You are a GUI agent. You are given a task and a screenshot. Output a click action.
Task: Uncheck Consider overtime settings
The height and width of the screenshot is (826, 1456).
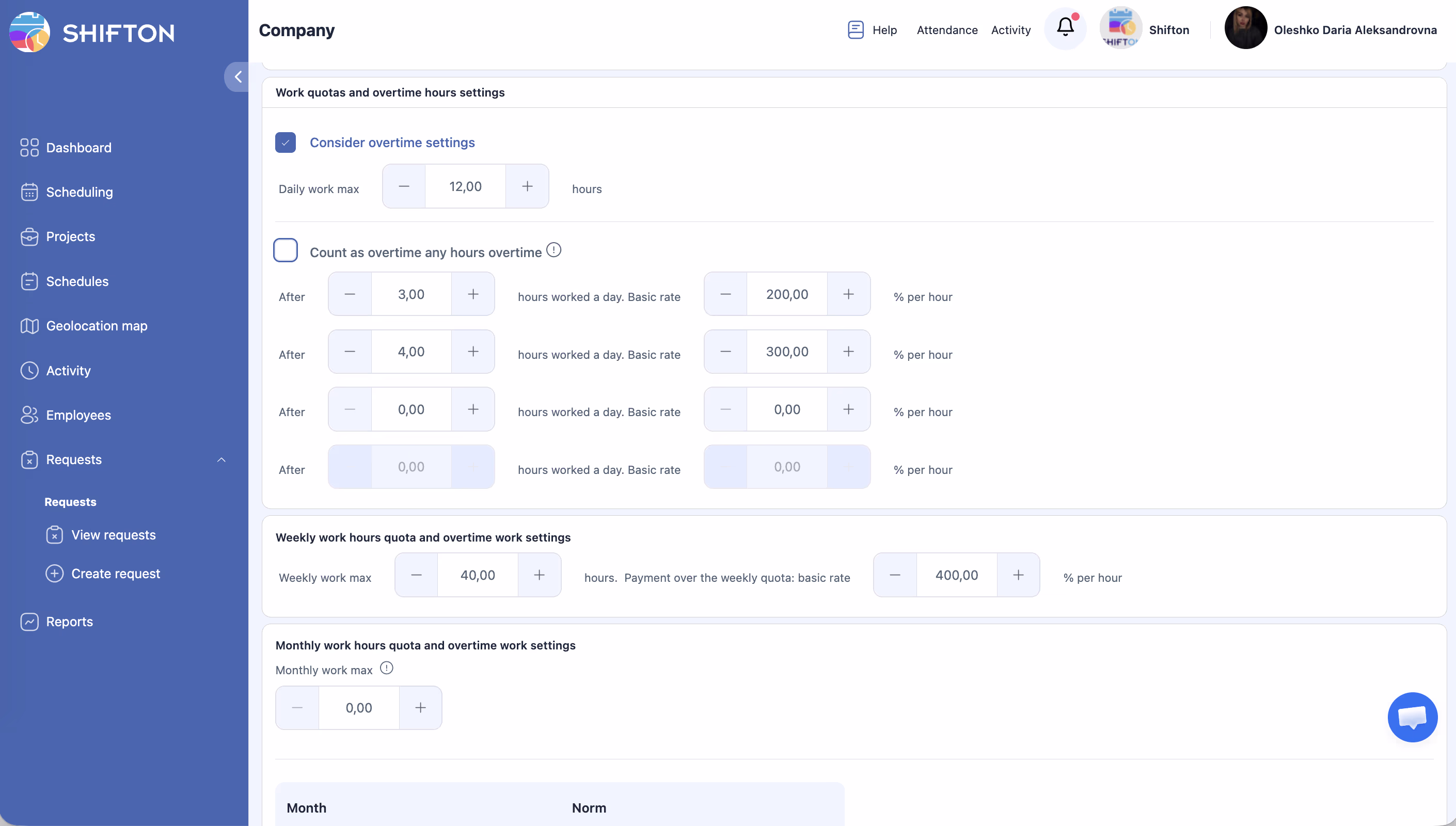pos(286,142)
